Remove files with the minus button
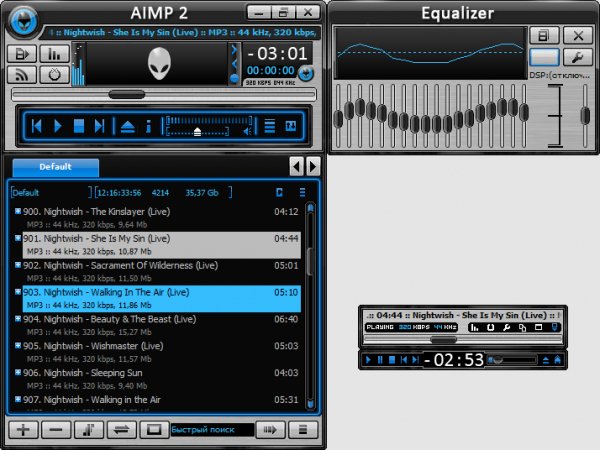 point(56,430)
